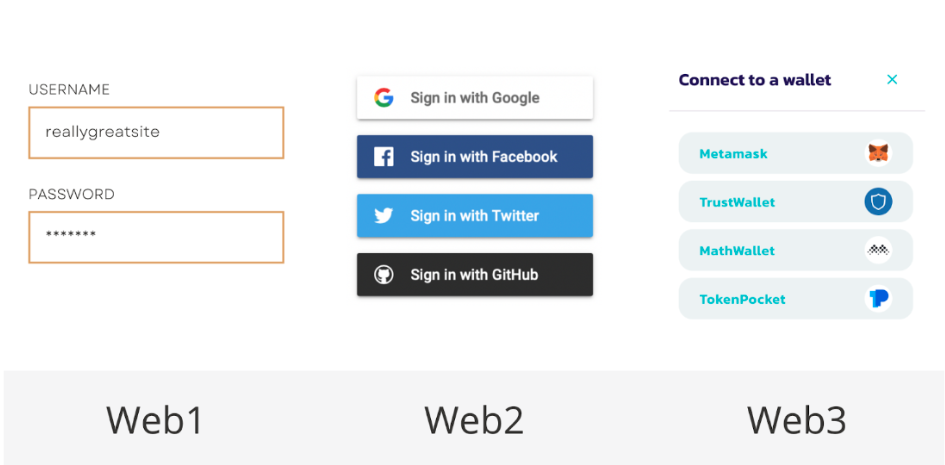Close the Connect to a wallet dialog

click(892, 80)
